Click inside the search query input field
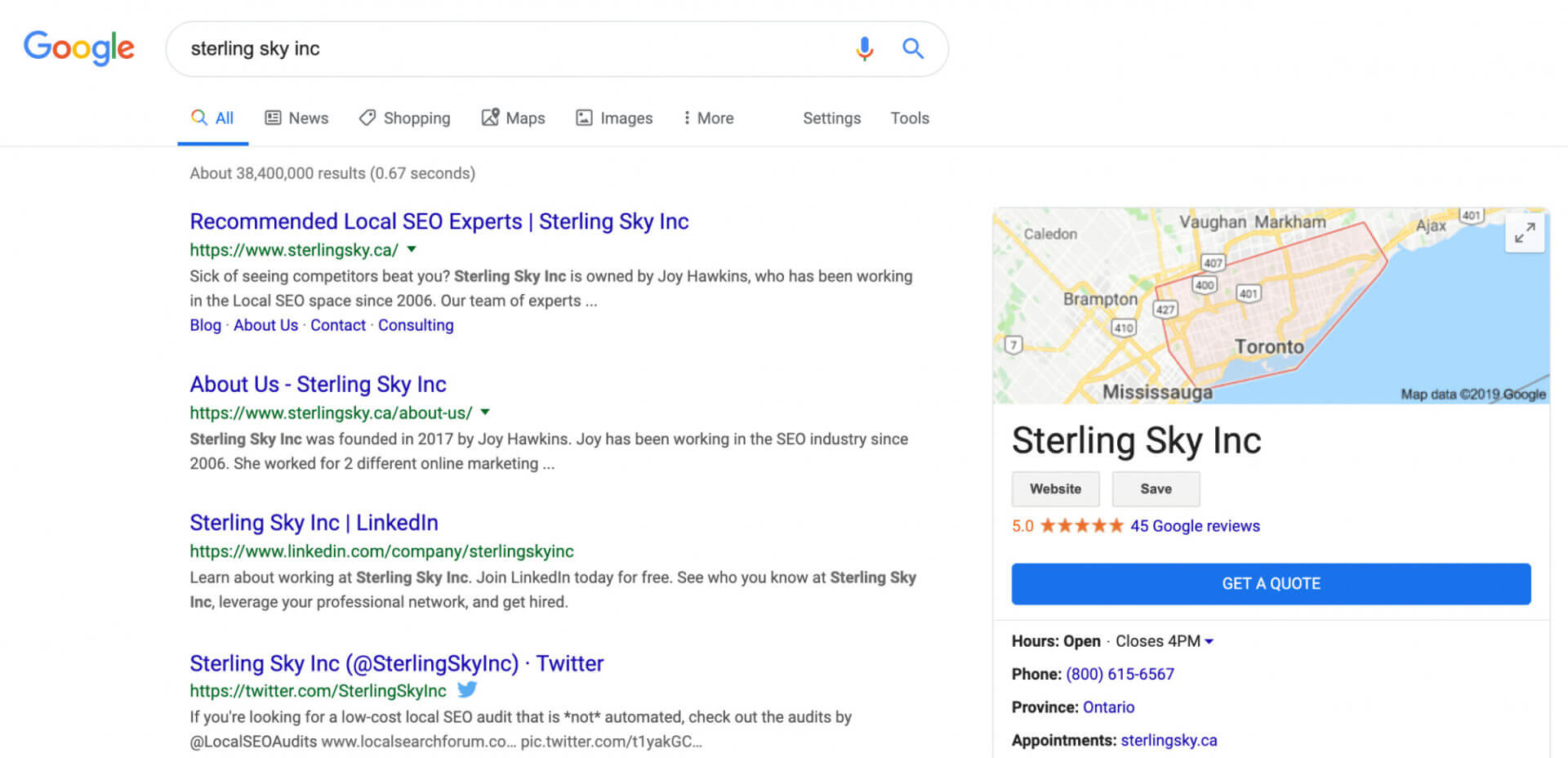The image size is (1568, 758). [490, 49]
